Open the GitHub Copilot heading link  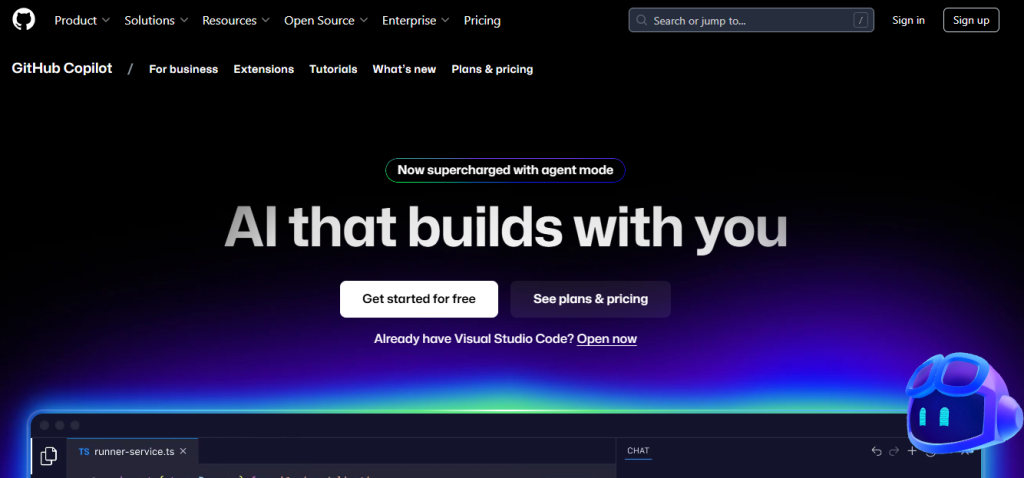(x=62, y=69)
